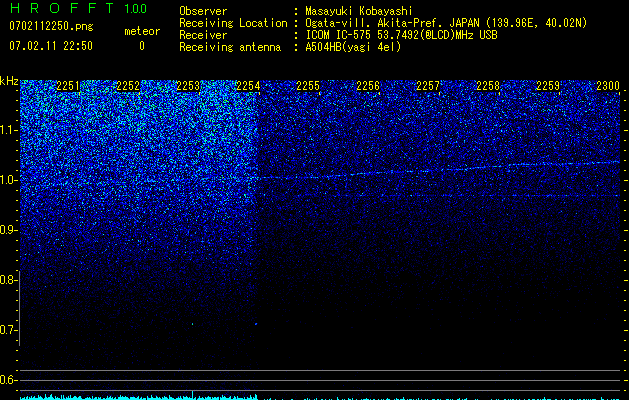Click the 0.9 frequency axis label
The height and width of the screenshot is (400, 629).
(9, 230)
